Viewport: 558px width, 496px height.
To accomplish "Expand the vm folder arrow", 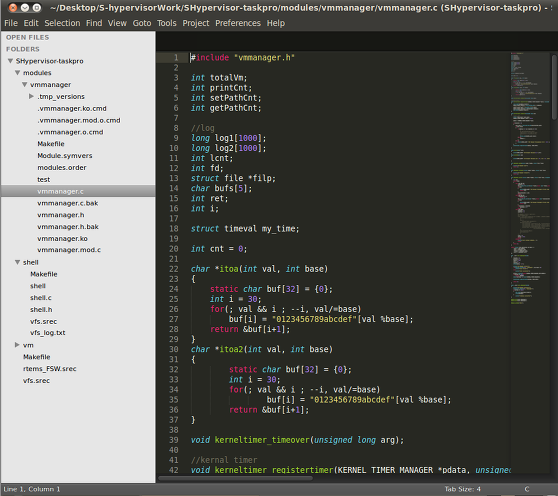I will (x=17, y=345).
